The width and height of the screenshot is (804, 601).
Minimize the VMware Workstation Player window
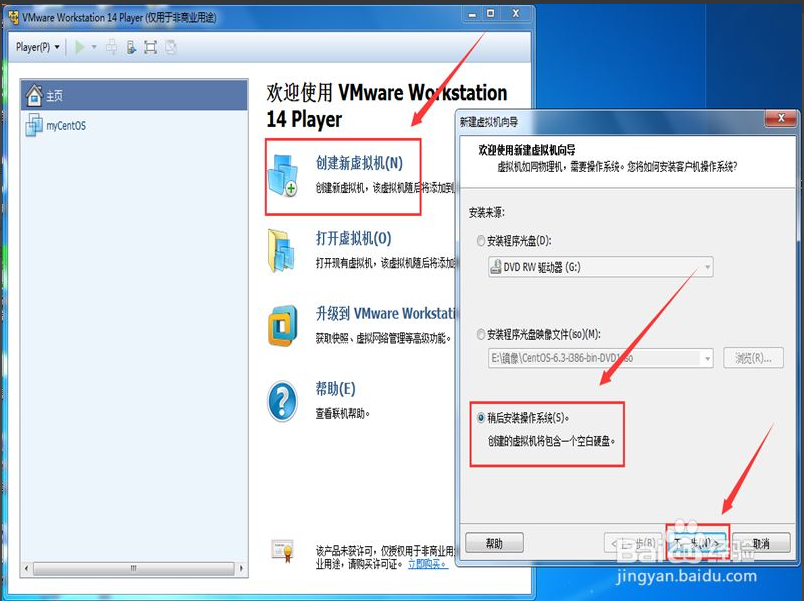point(472,13)
